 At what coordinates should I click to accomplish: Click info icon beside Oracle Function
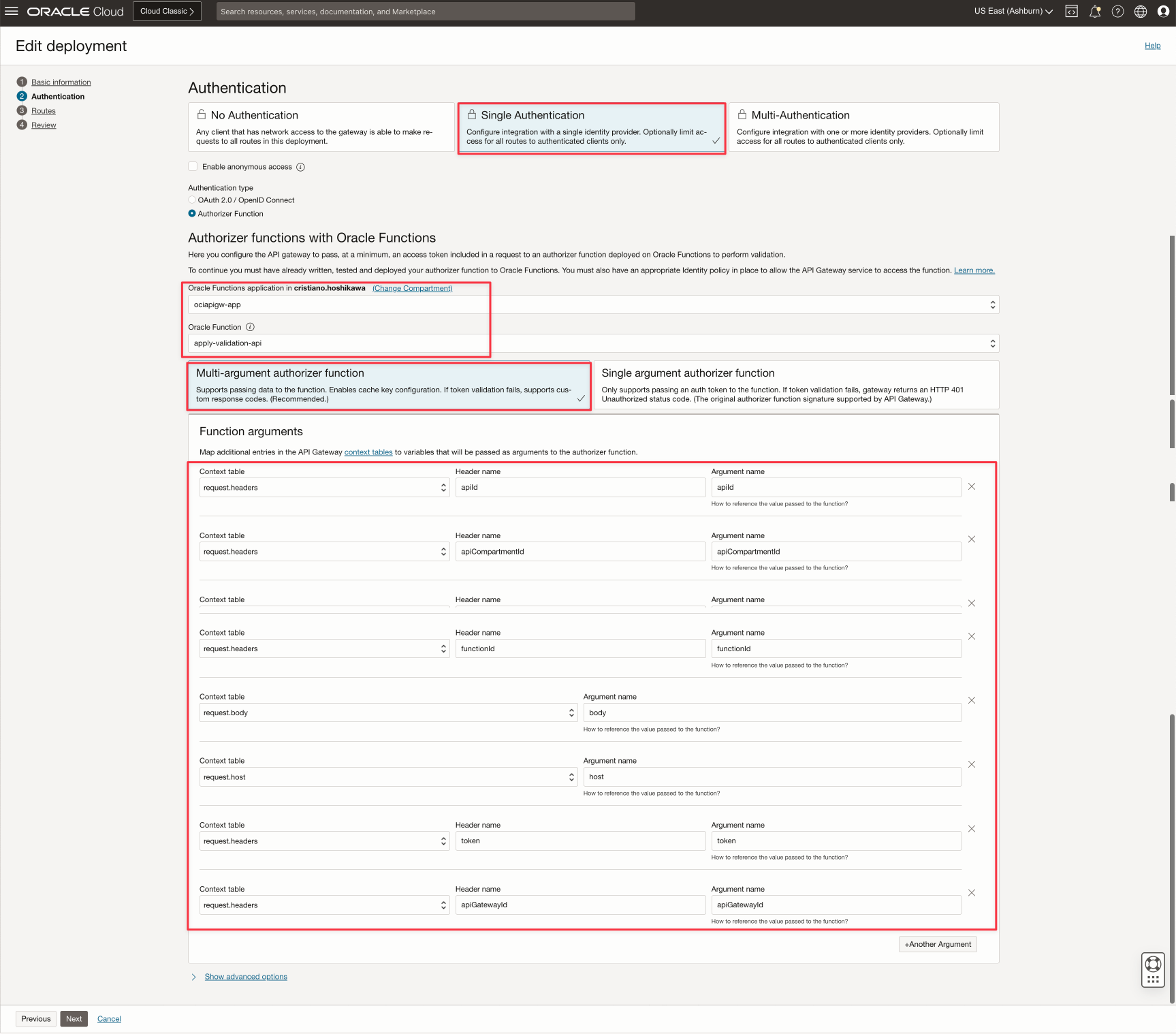250,327
